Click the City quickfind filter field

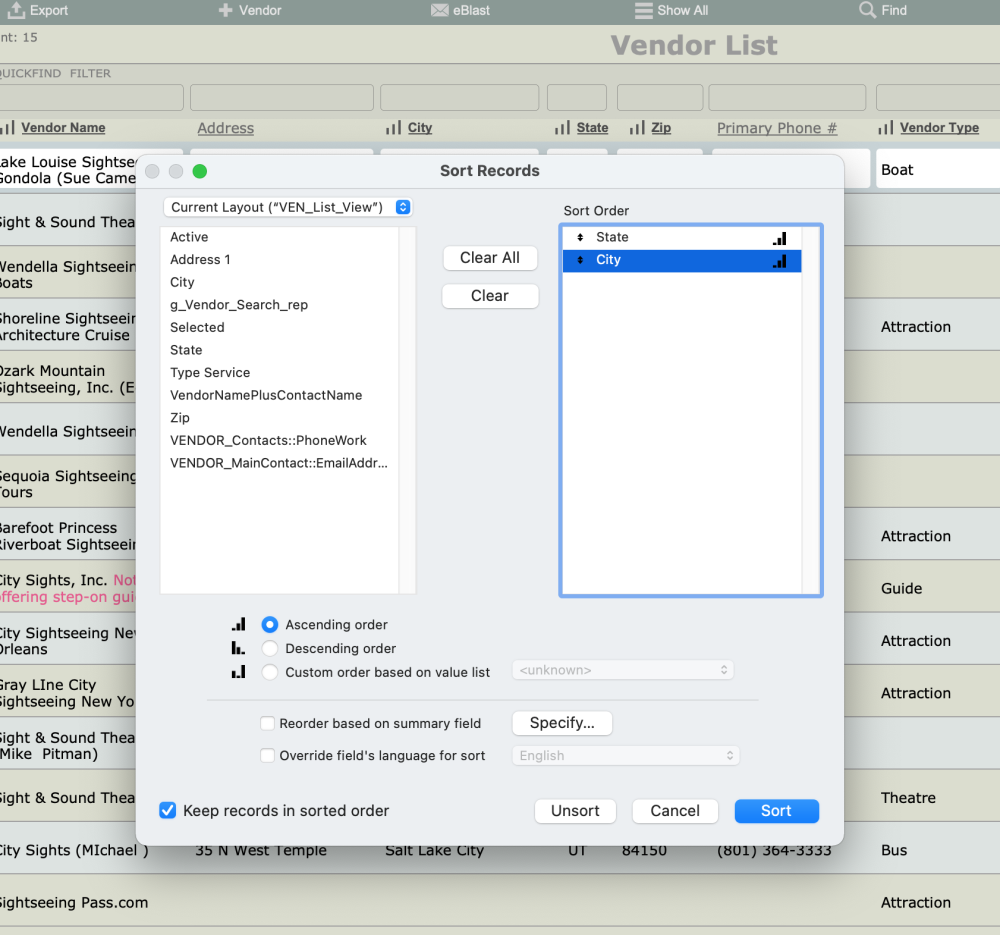point(459,98)
